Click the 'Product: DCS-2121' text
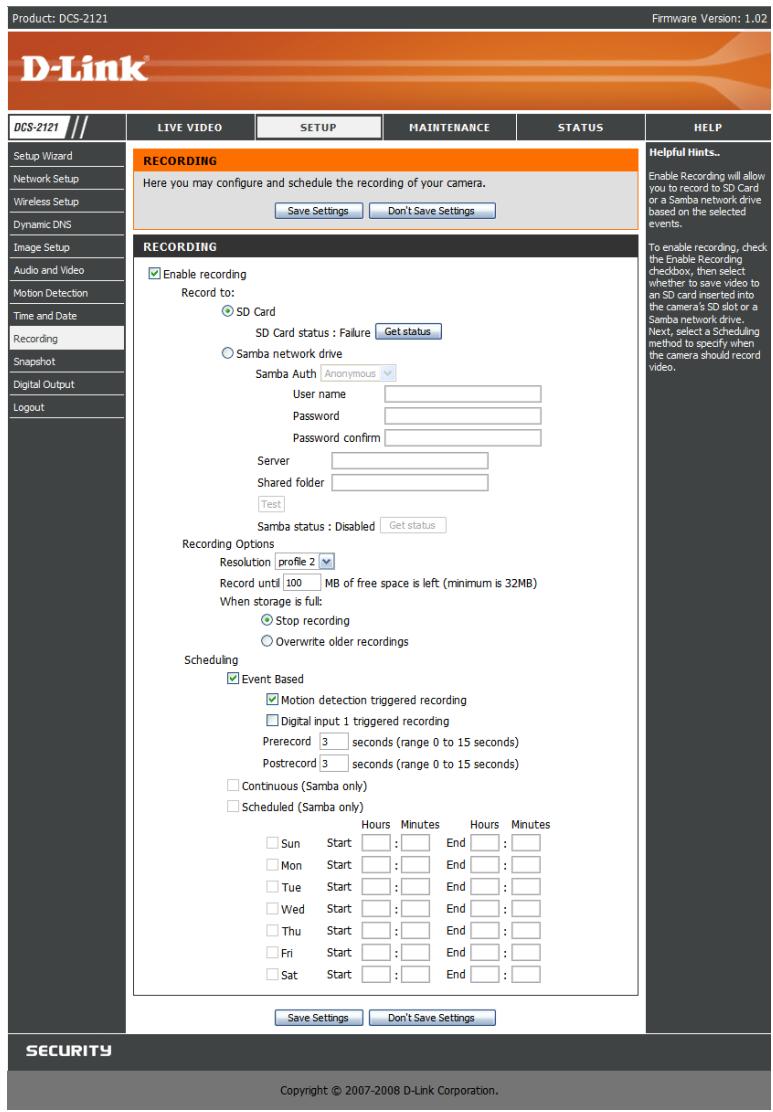Image resolution: width=773 pixels, height=1112 pixels. pyautogui.click(x=60, y=18)
